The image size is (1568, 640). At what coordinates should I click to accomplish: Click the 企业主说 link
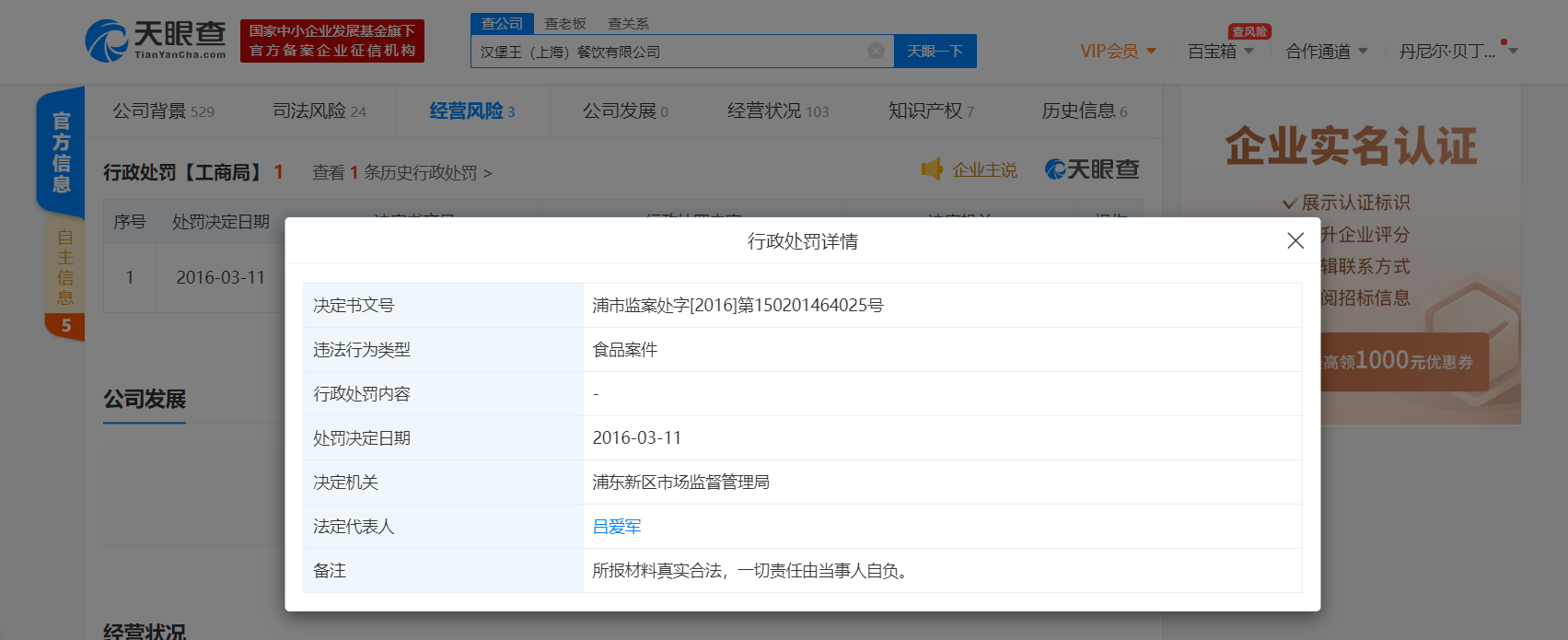pos(984,170)
